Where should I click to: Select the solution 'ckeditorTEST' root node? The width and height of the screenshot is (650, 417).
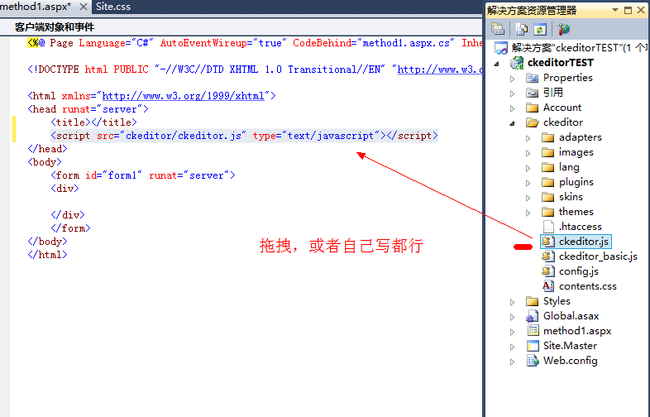pos(571,48)
